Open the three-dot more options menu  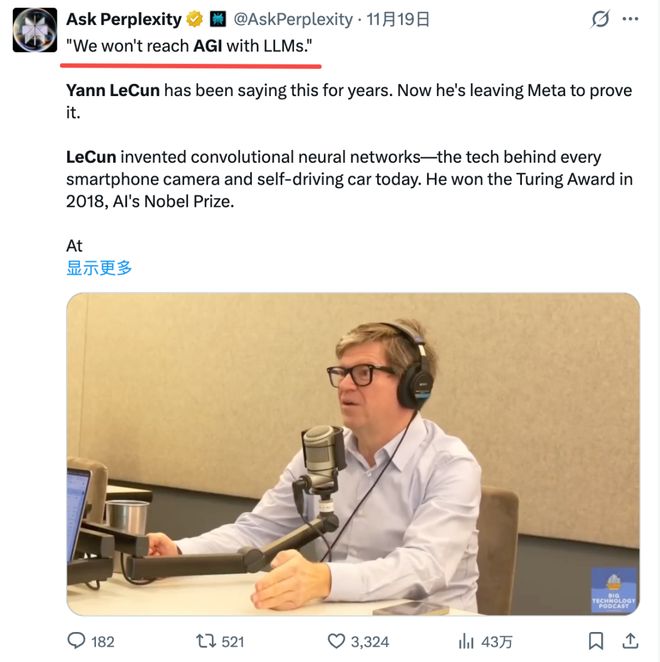[630, 19]
